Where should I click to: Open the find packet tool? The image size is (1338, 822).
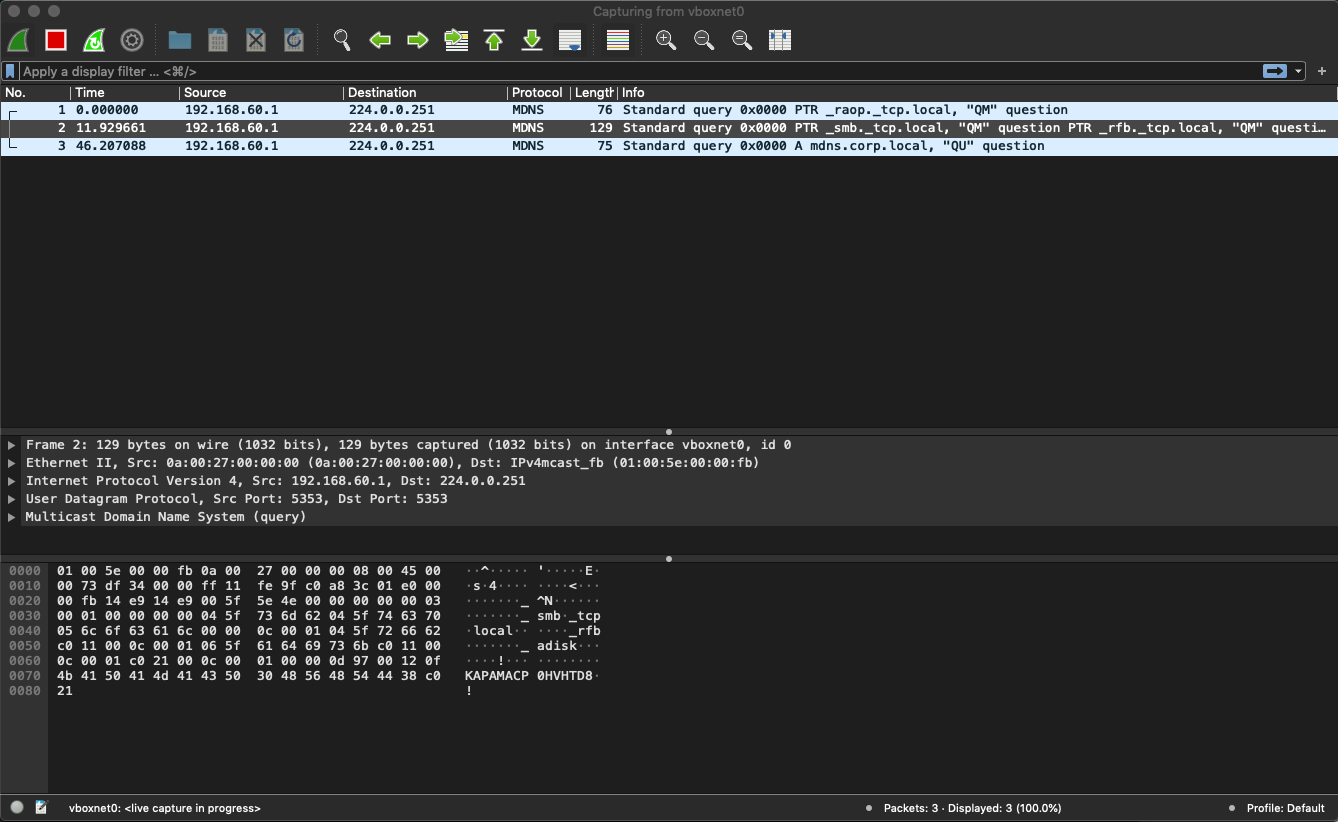point(341,40)
